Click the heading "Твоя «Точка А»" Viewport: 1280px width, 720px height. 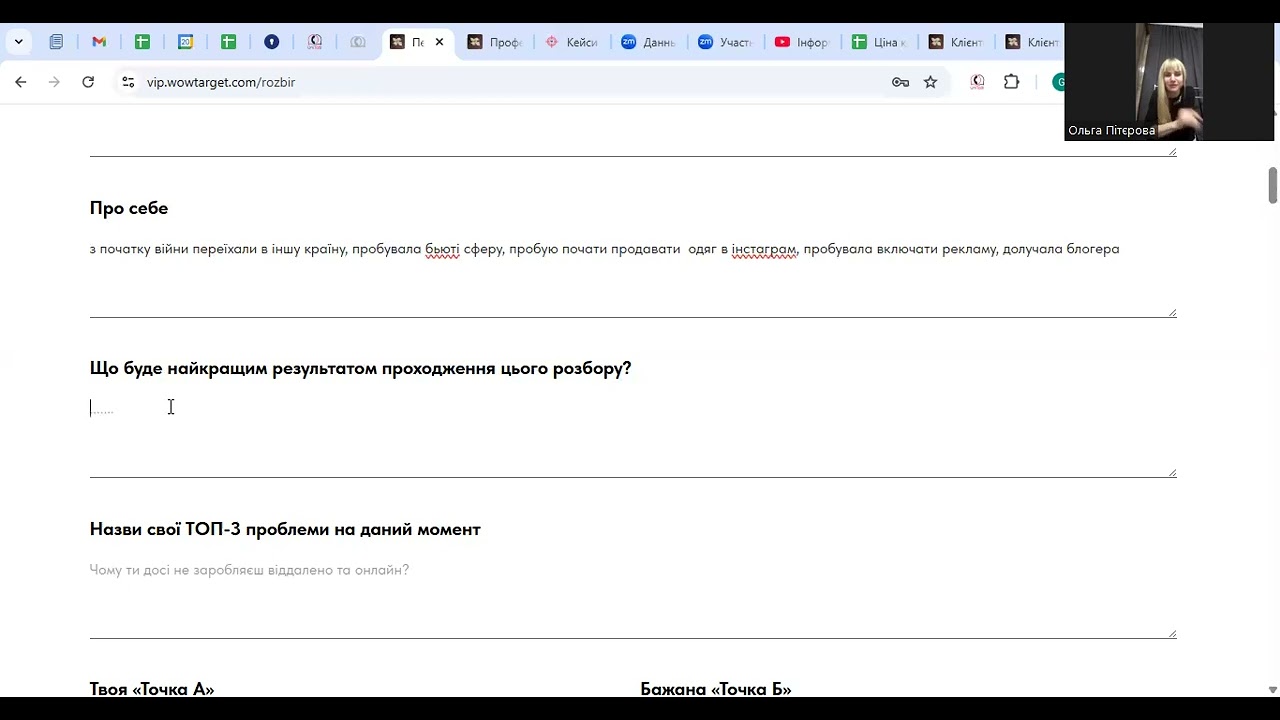coord(152,689)
